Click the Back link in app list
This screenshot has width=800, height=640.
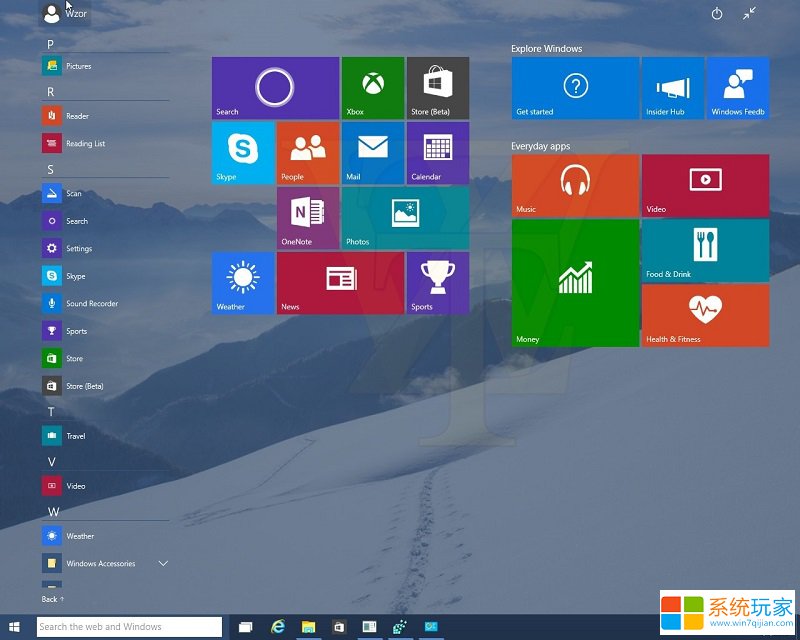(53, 599)
